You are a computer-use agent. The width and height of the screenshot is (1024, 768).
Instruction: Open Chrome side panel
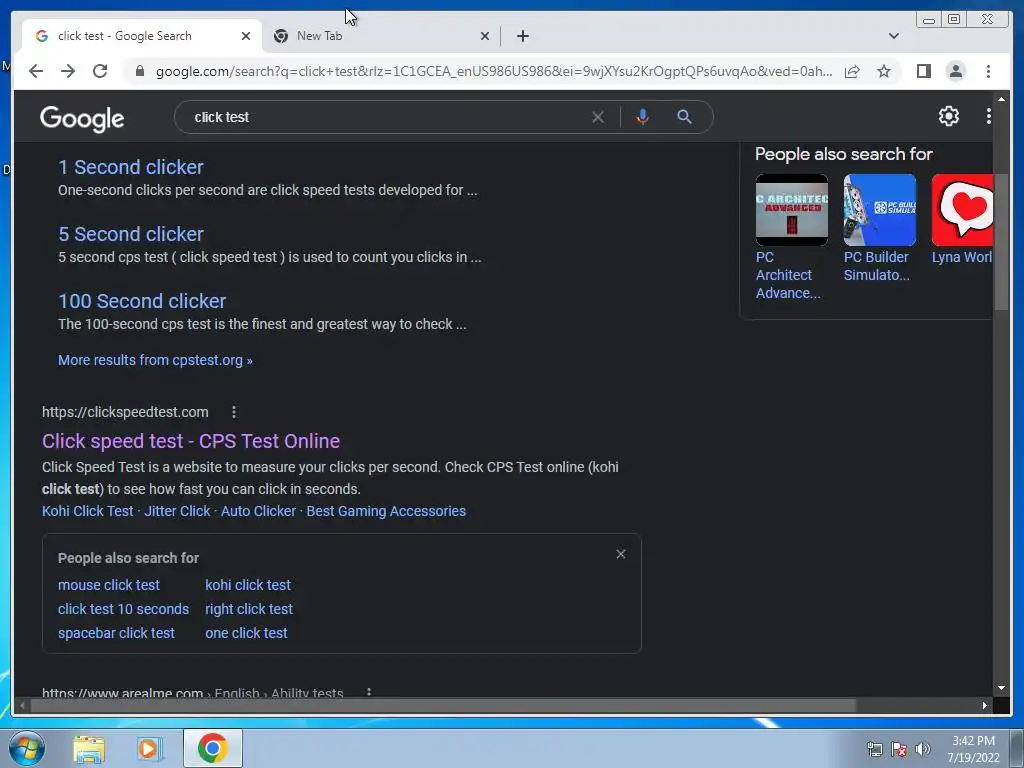(923, 71)
